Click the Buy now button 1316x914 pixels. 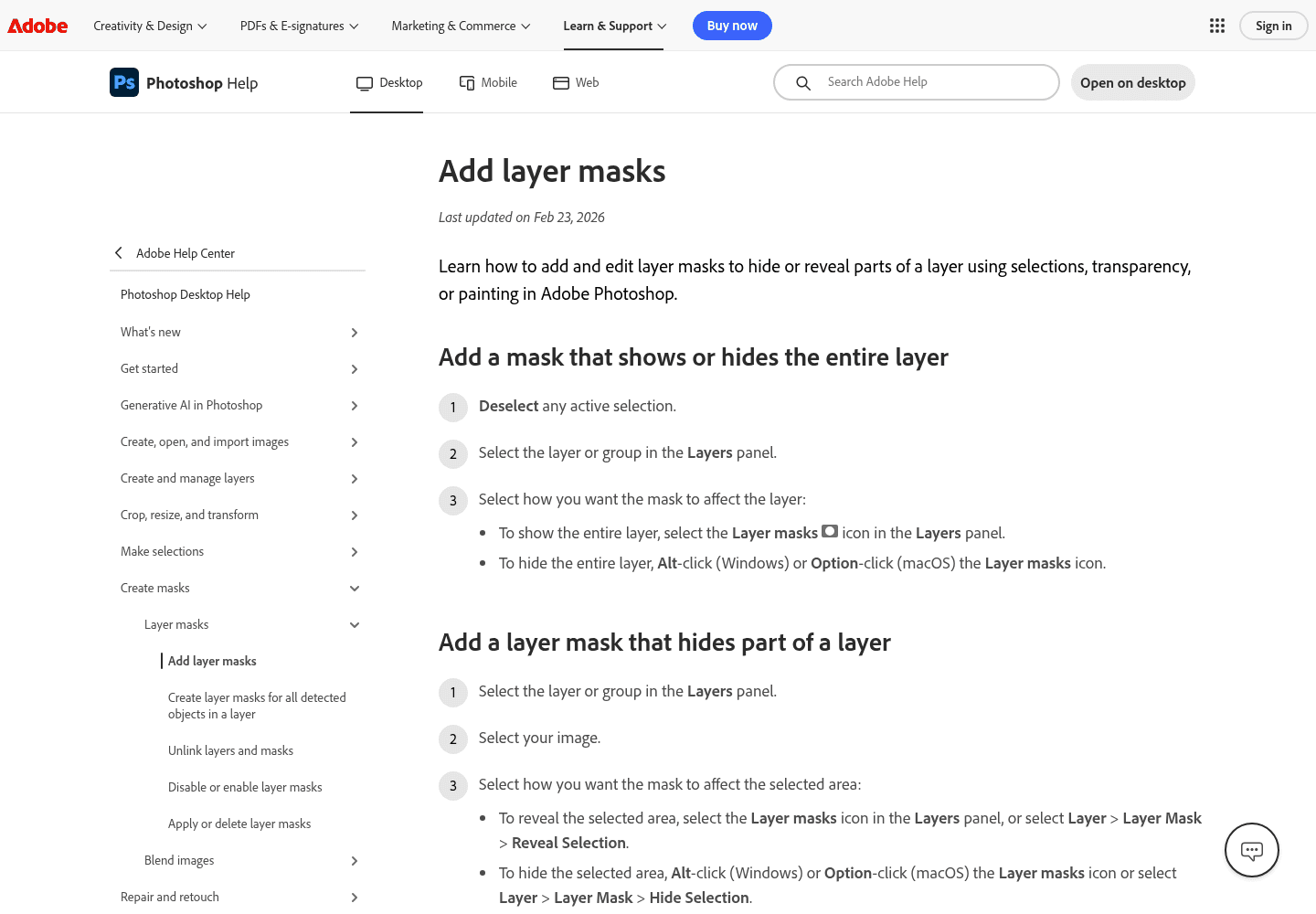pyautogui.click(x=732, y=26)
